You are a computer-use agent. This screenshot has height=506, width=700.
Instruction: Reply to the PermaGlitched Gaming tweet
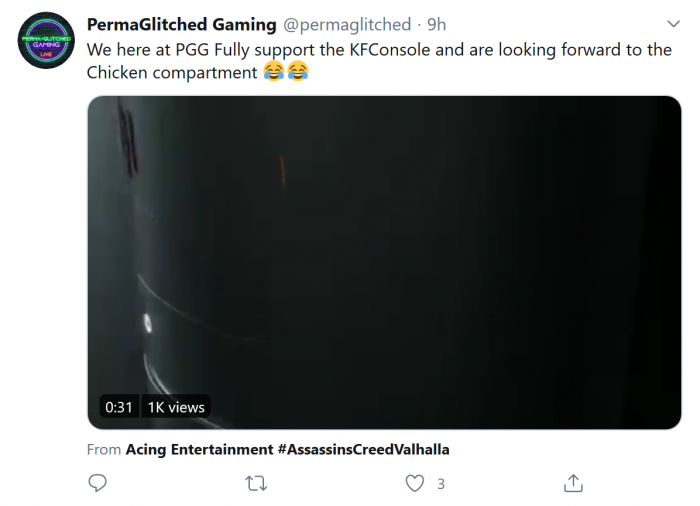(x=97, y=484)
